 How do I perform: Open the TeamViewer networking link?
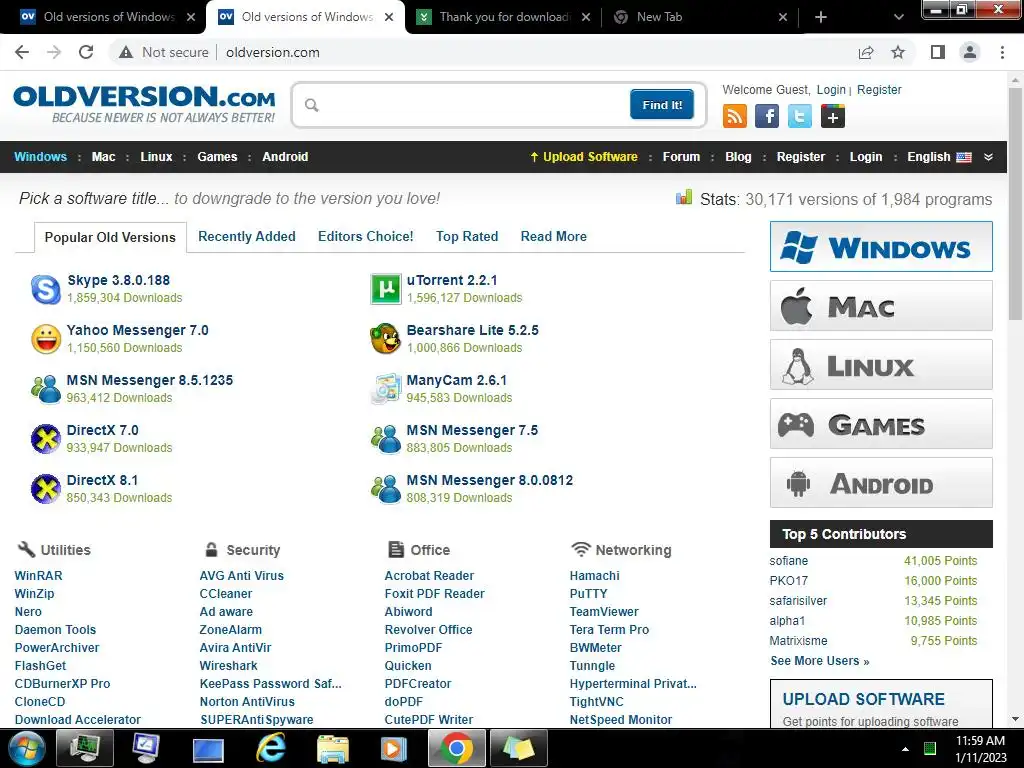604,611
